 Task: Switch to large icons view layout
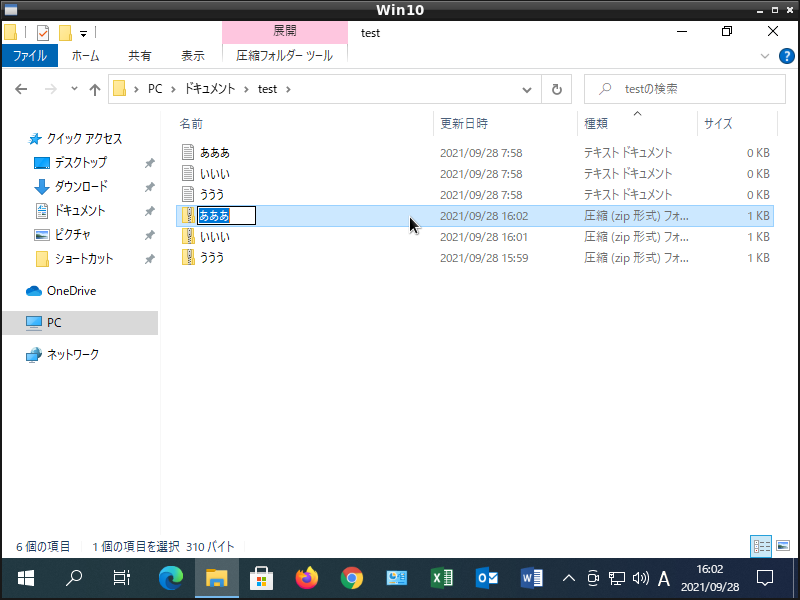[x=783, y=546]
